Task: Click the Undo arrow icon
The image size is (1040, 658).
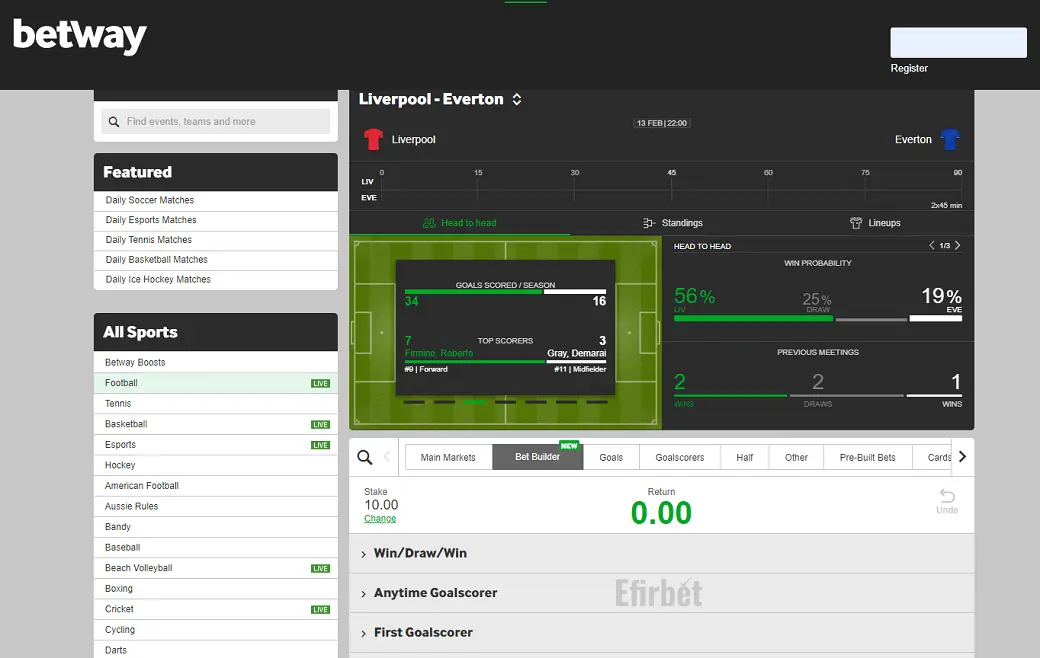Action: click(947, 495)
